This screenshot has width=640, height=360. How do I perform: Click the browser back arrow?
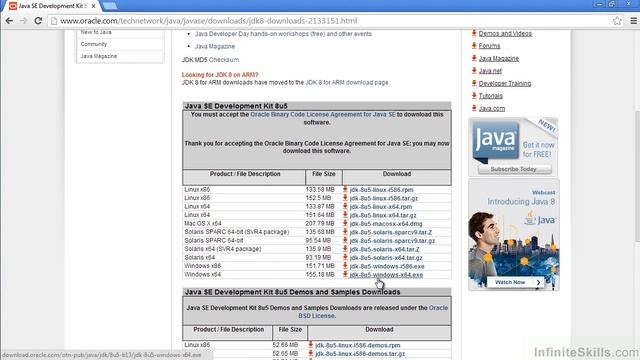tap(9, 20)
